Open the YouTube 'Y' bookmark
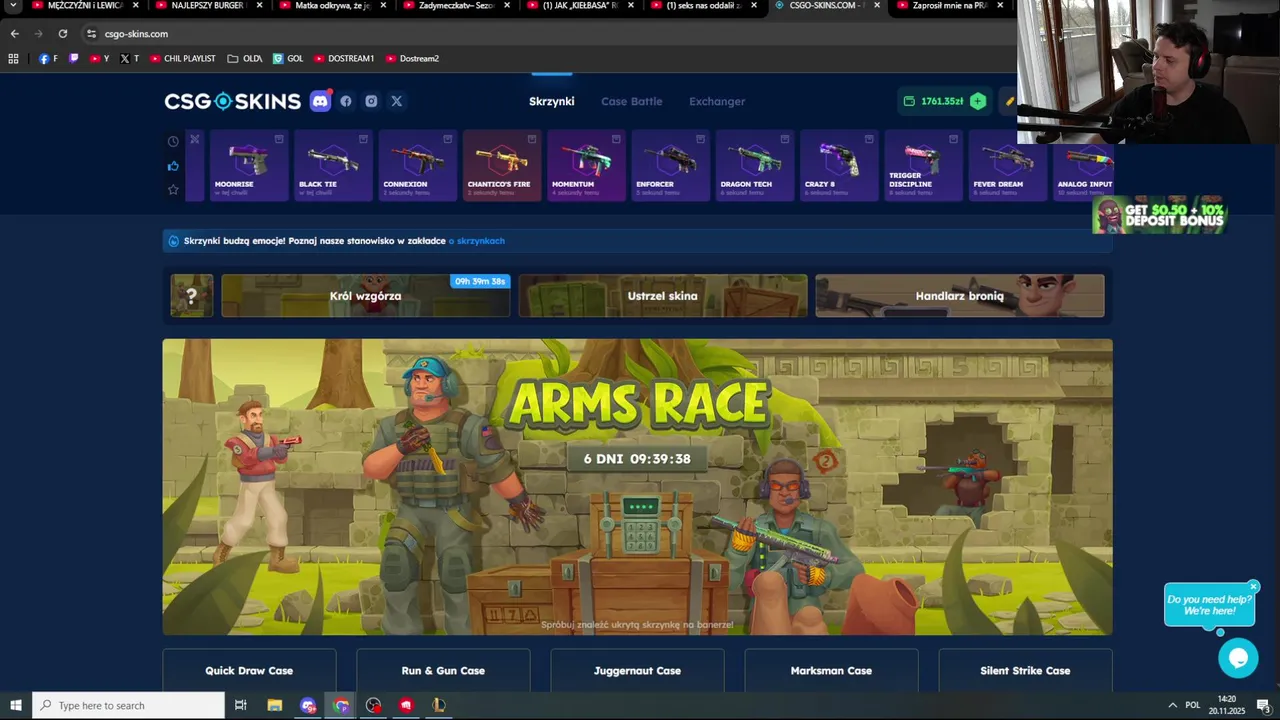 (x=99, y=58)
